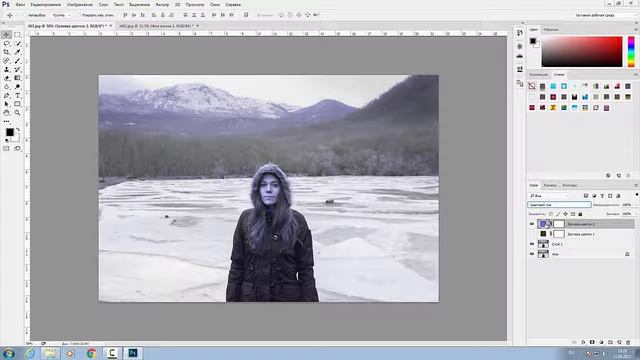
Task: Open the layer blend mode dropdown
Action: point(560,205)
